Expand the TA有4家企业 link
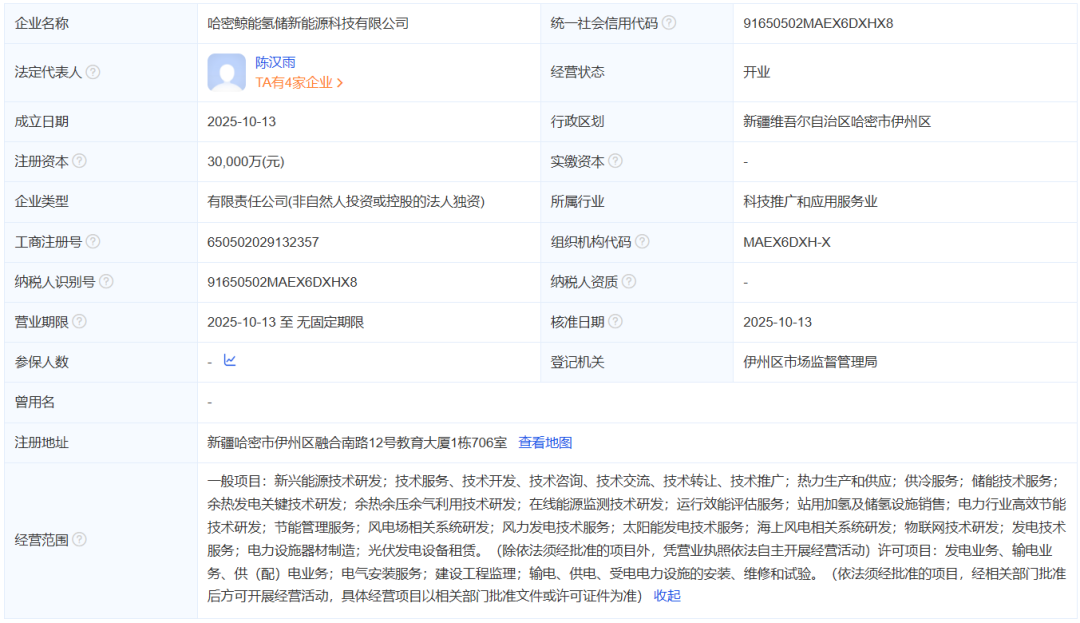Viewport: 1080px width, 623px height. (299, 83)
